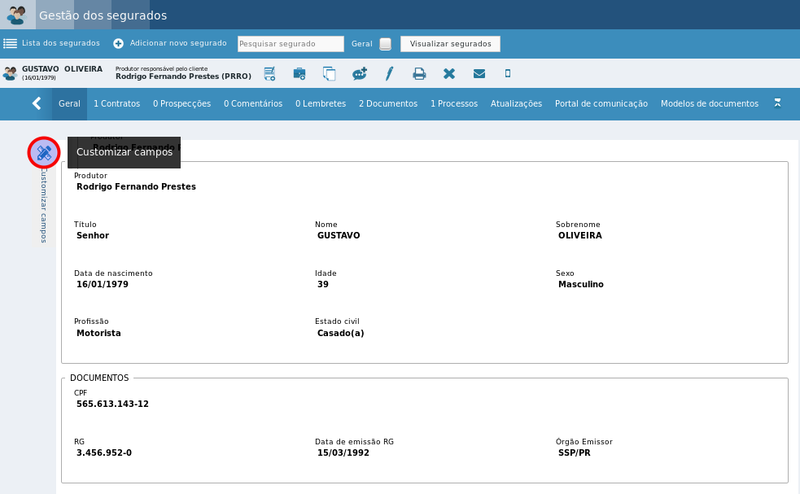Open the 1 Contratos tab
800x494 pixels.
point(117,104)
